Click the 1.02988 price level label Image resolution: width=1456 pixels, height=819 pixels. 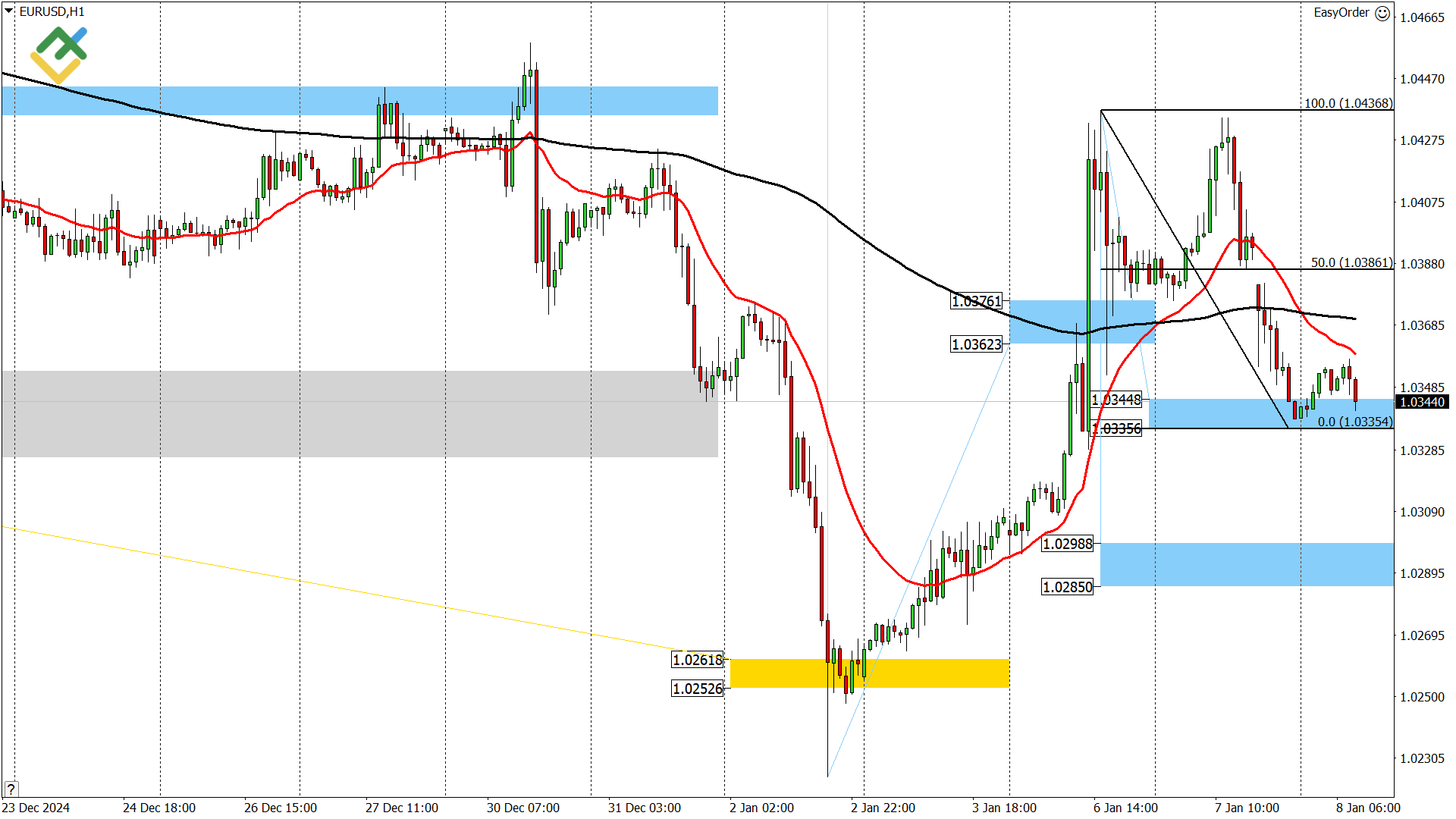[x=1067, y=544]
